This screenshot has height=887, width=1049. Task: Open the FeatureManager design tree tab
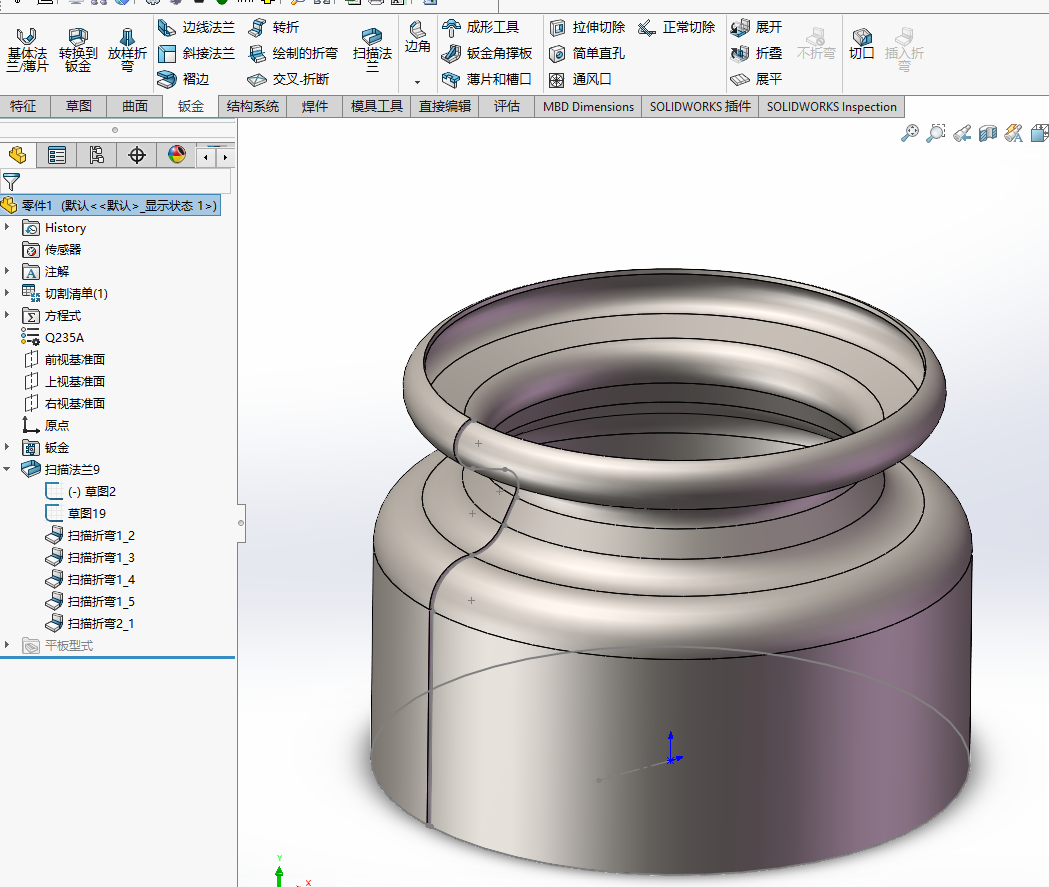point(17,156)
